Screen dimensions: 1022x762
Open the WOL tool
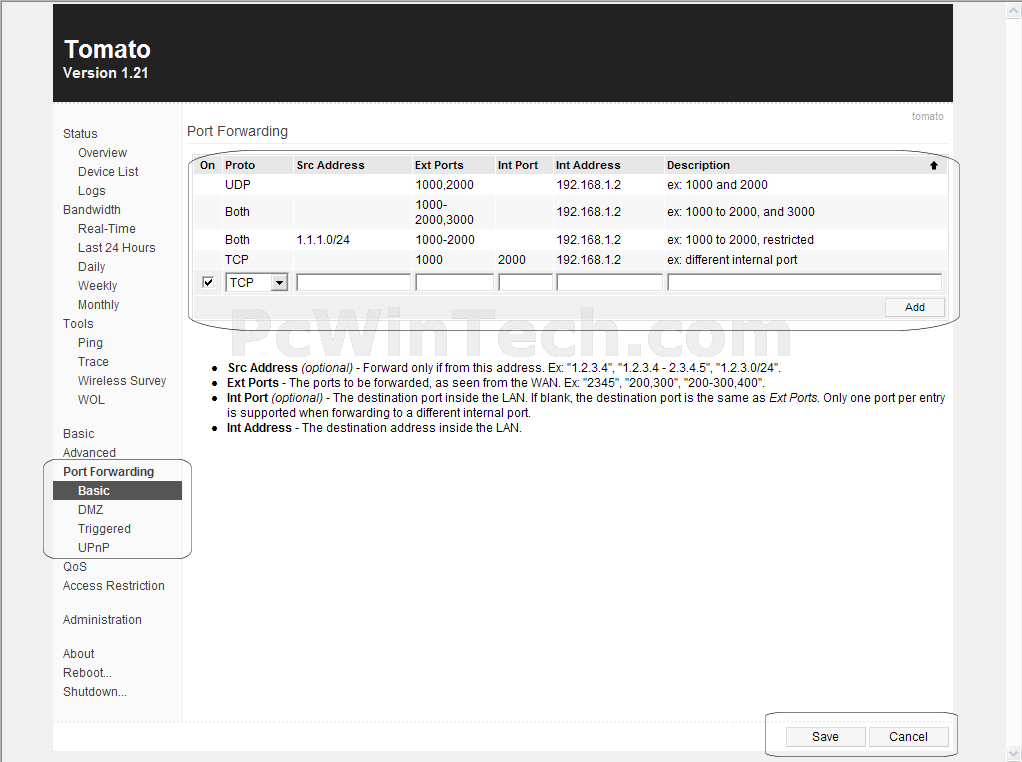(91, 400)
